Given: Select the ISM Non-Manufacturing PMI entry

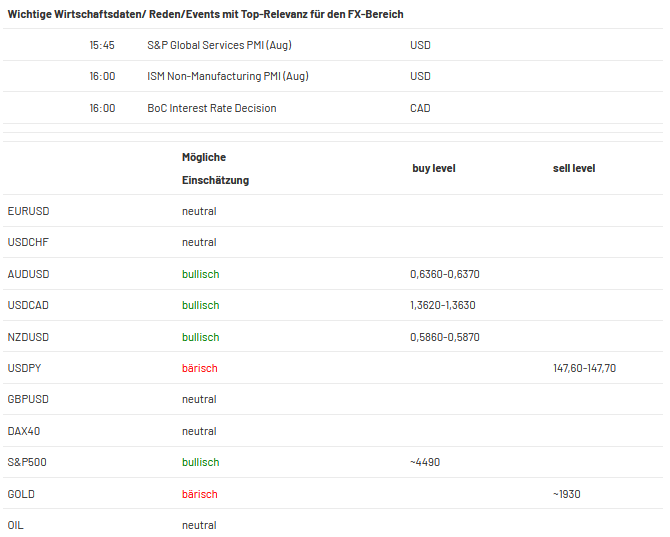Looking at the screenshot, I should pos(228,76).
